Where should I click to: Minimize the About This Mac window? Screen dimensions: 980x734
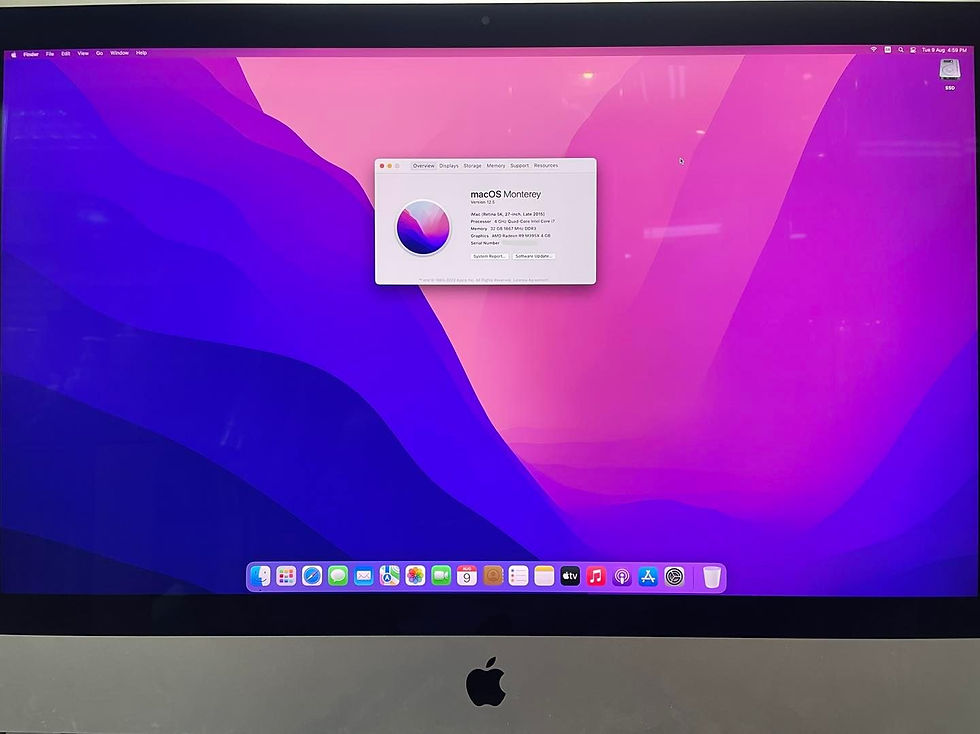(x=389, y=166)
